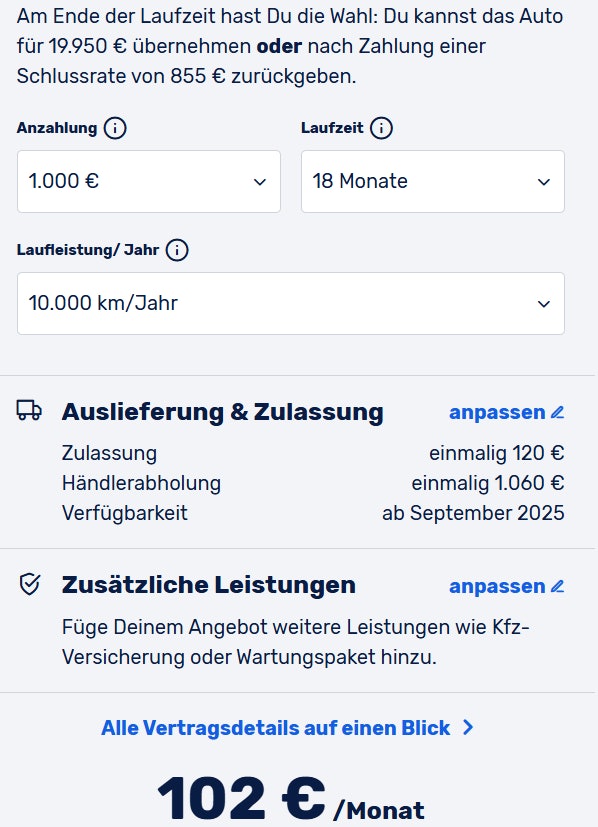
Task: Open the Laufzeit dropdown showing 18 Monate
Action: 432,181
